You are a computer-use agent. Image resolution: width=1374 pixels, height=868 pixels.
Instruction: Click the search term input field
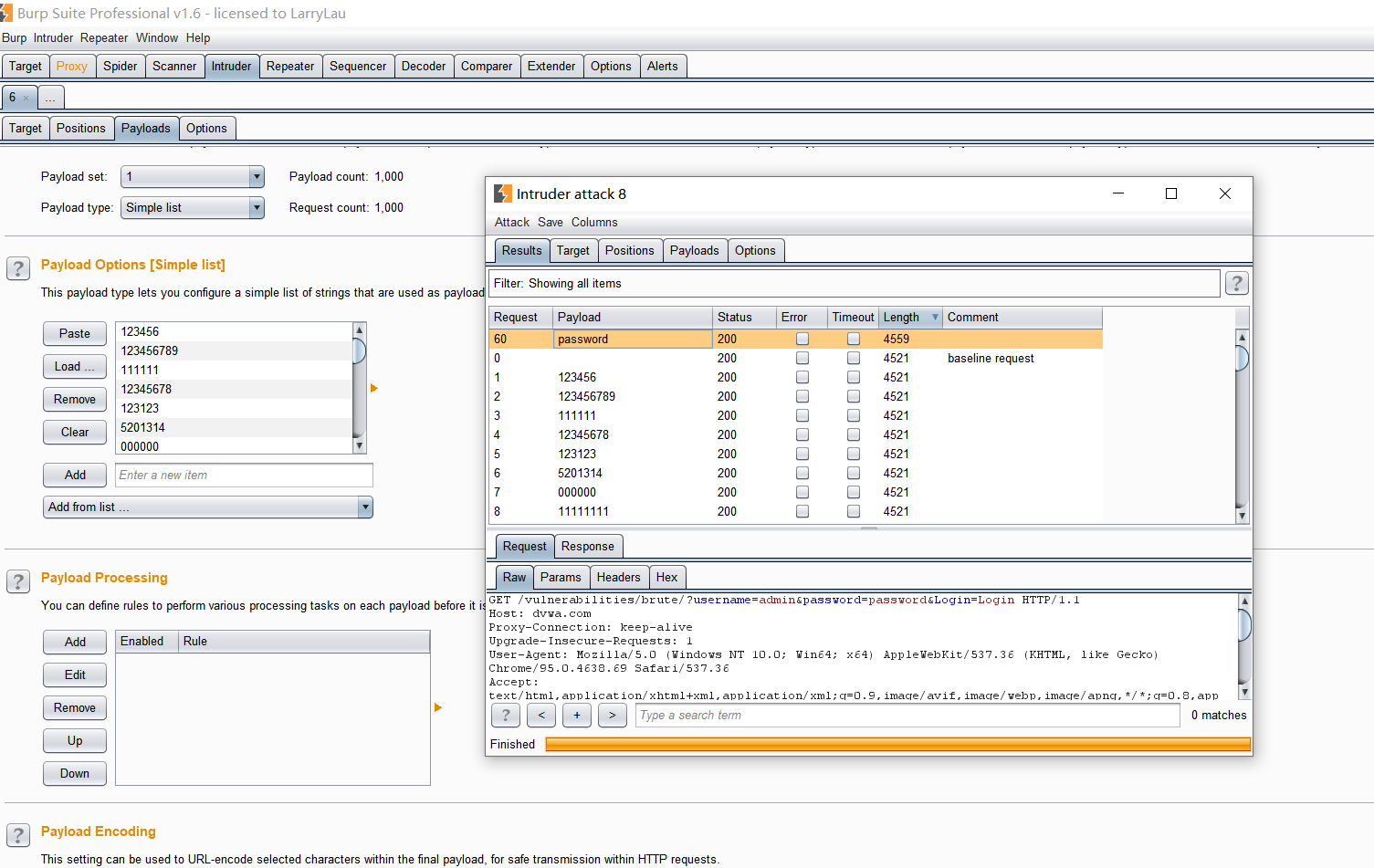[907, 716]
